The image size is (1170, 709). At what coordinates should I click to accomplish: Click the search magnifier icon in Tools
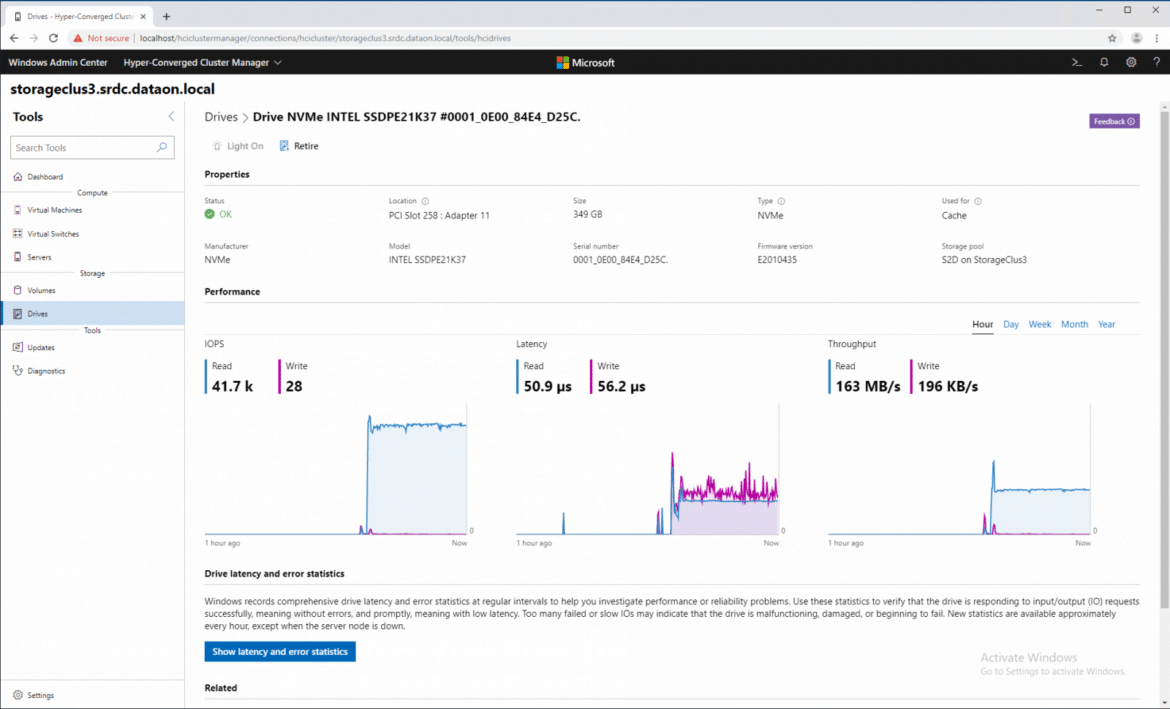pyautogui.click(x=162, y=148)
